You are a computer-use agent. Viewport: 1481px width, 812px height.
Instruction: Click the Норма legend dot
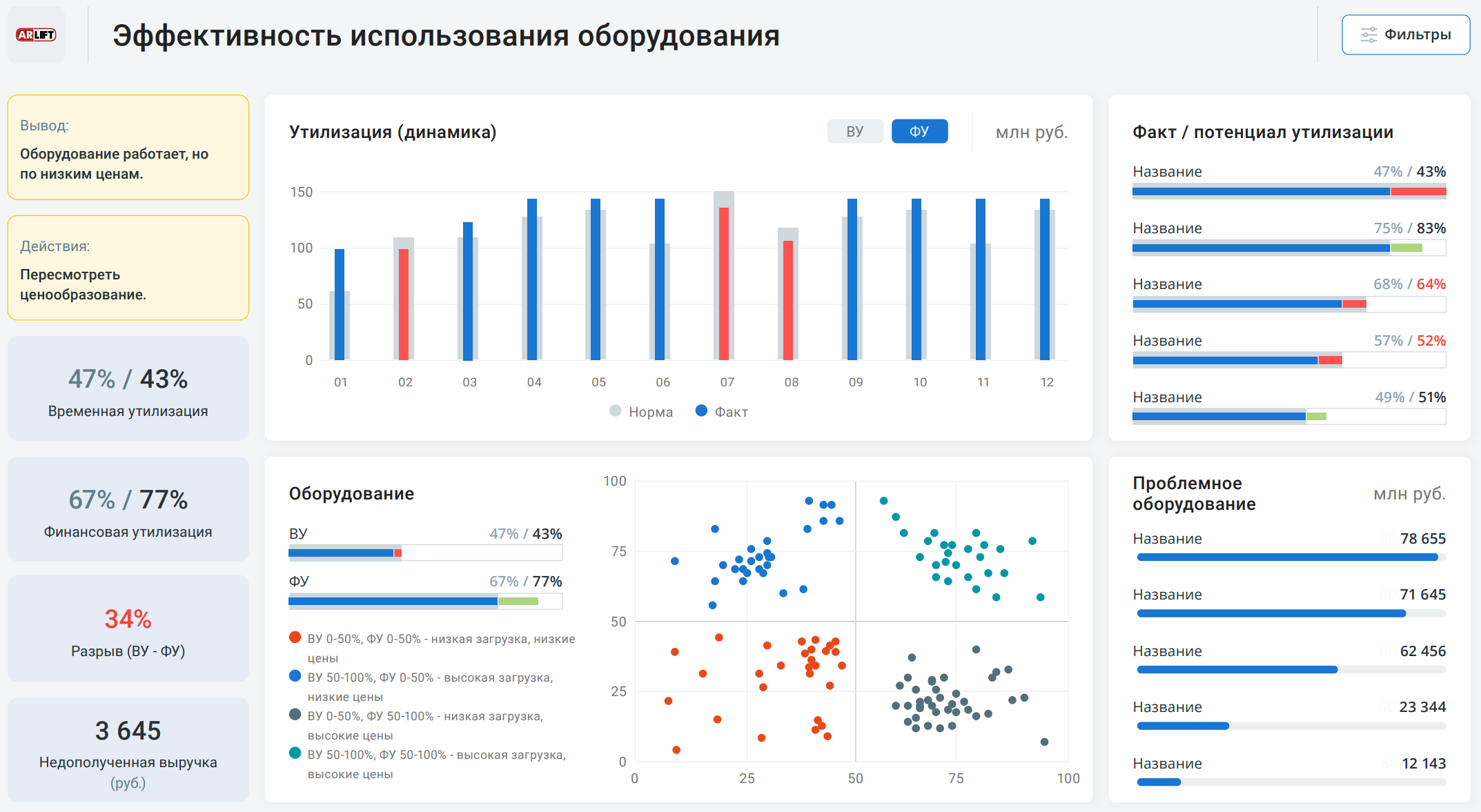click(x=616, y=411)
